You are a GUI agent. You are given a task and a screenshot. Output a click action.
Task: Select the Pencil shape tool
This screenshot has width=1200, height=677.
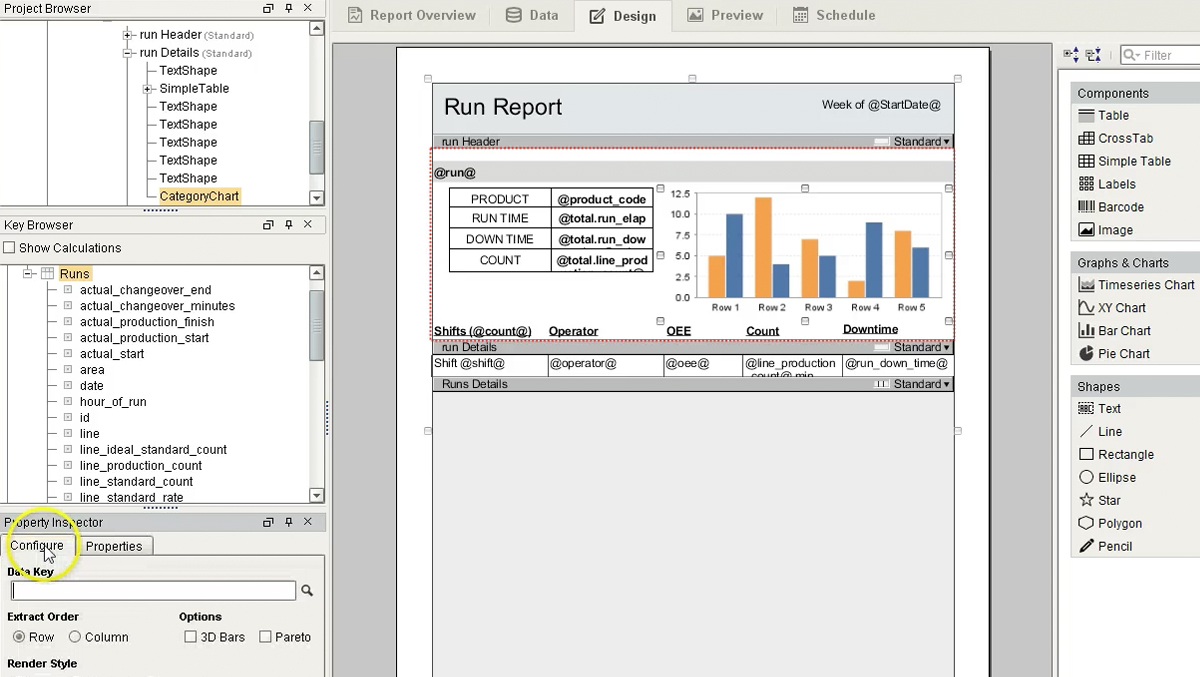pos(1111,546)
